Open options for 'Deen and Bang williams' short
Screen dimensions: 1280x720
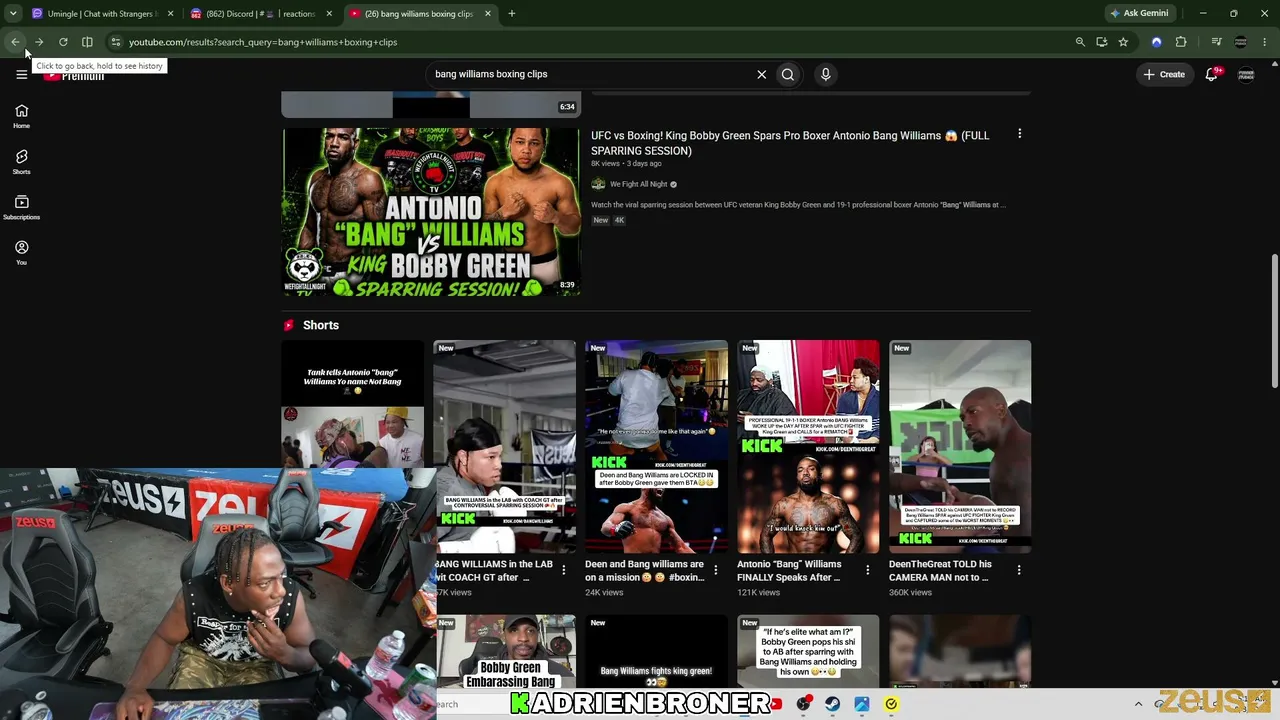pos(715,570)
